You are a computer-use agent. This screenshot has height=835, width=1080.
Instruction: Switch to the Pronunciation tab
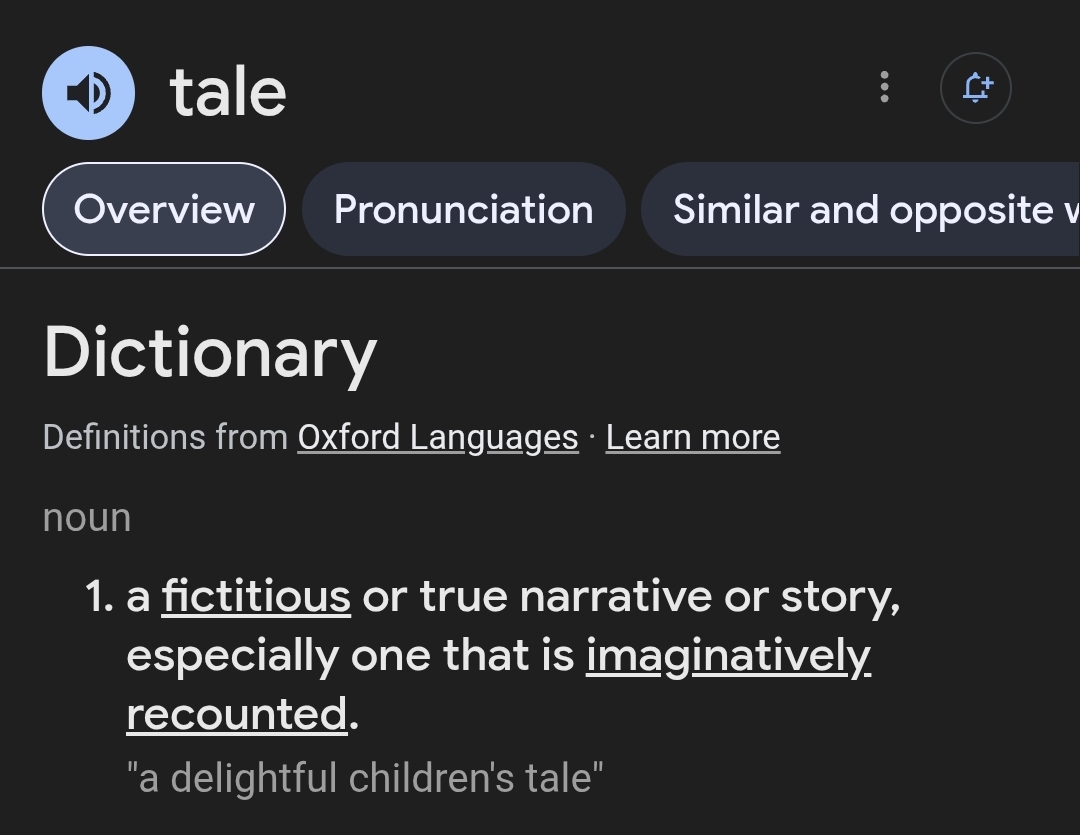[464, 209]
